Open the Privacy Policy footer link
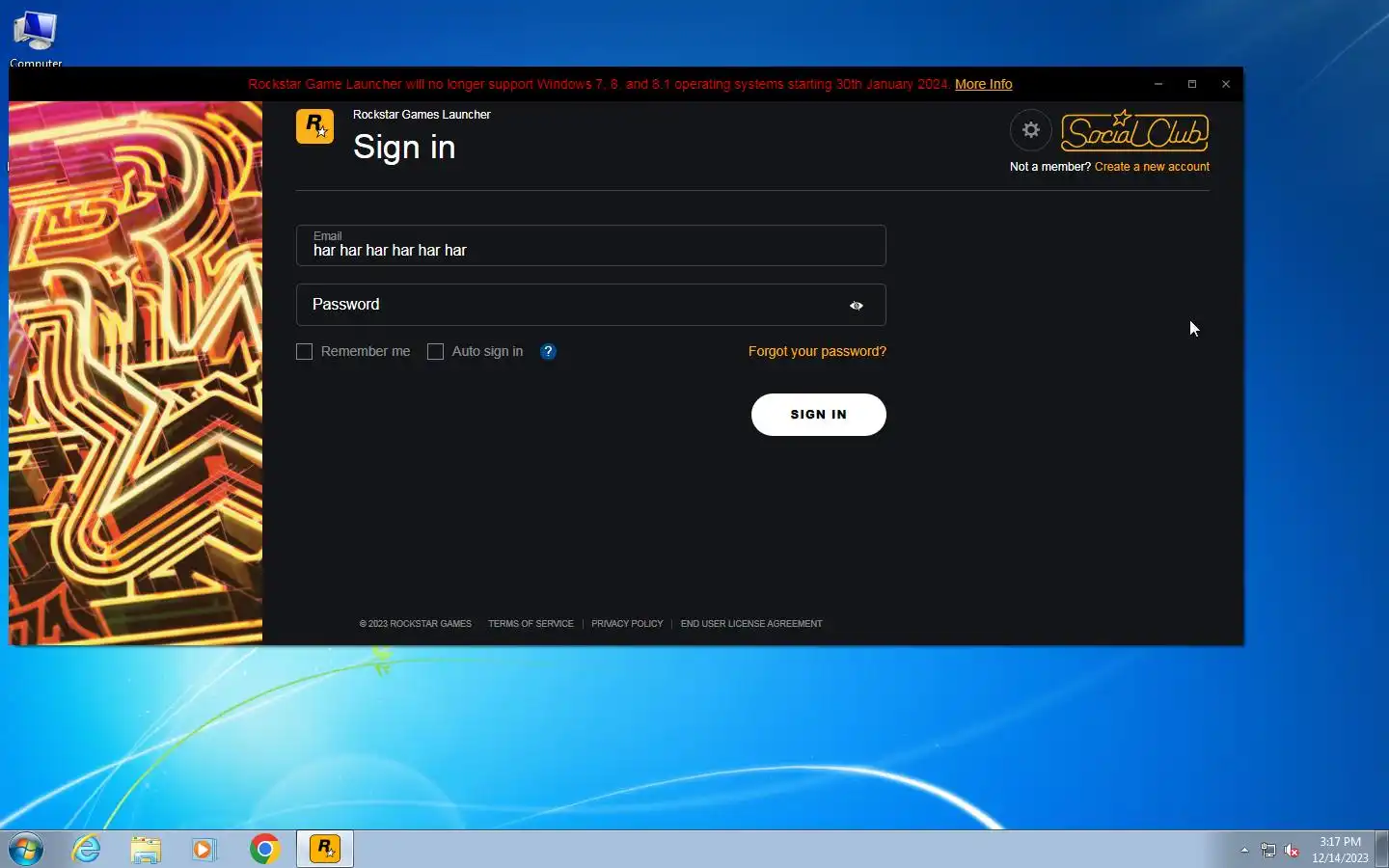This screenshot has height=868, width=1389. [x=627, y=624]
